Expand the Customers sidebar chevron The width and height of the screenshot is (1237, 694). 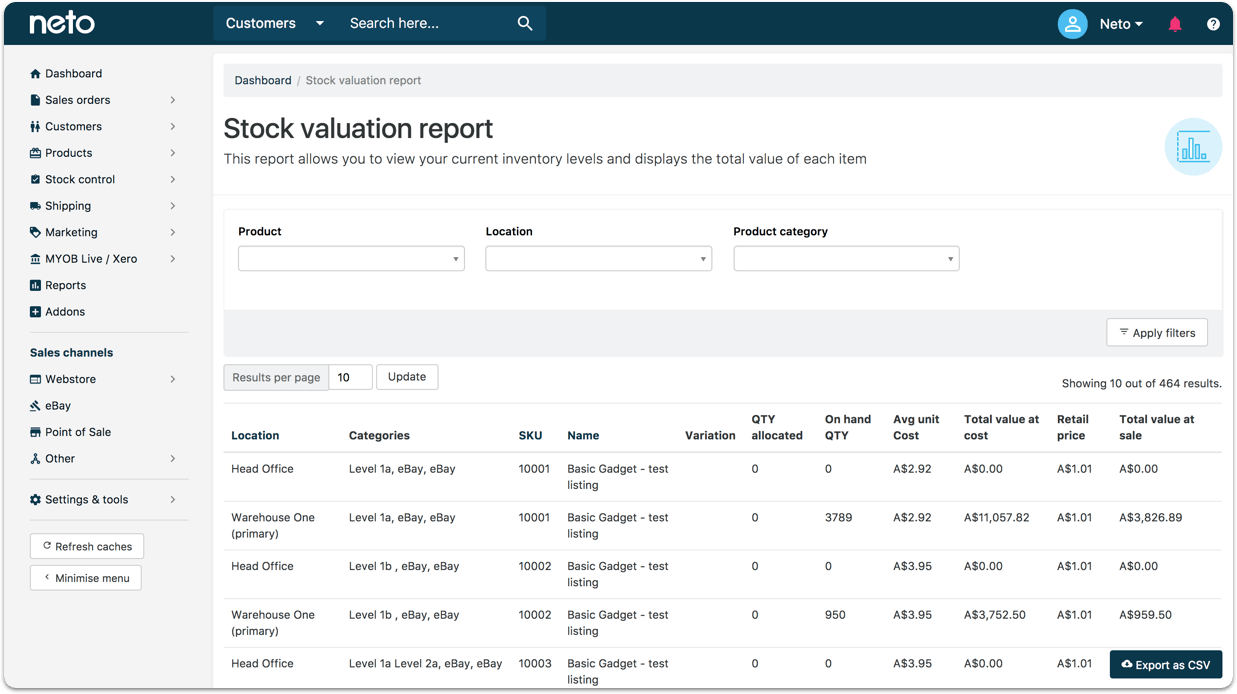click(173, 127)
